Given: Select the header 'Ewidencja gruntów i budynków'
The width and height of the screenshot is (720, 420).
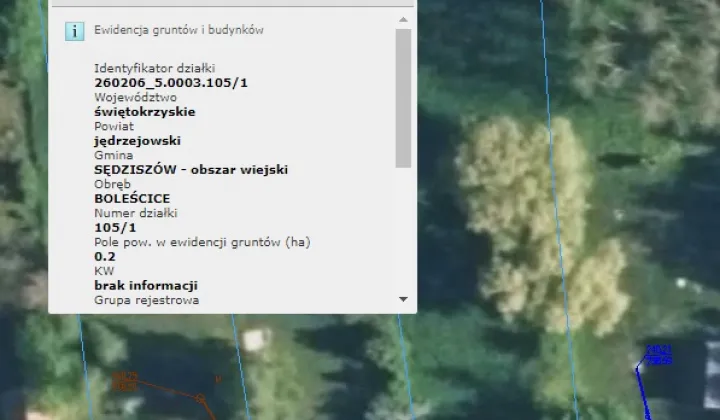Looking at the screenshot, I should [x=179, y=30].
